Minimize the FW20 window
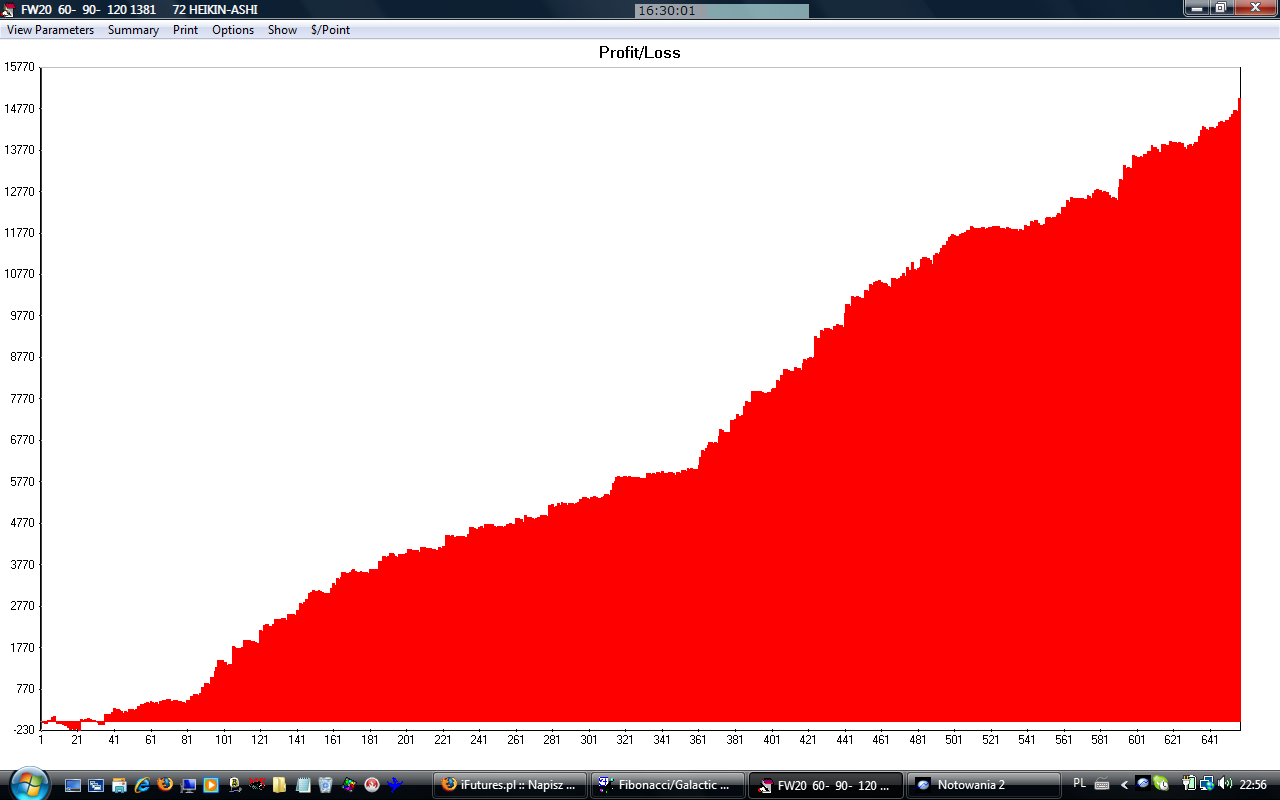The width and height of the screenshot is (1280, 800). [x=1196, y=8]
